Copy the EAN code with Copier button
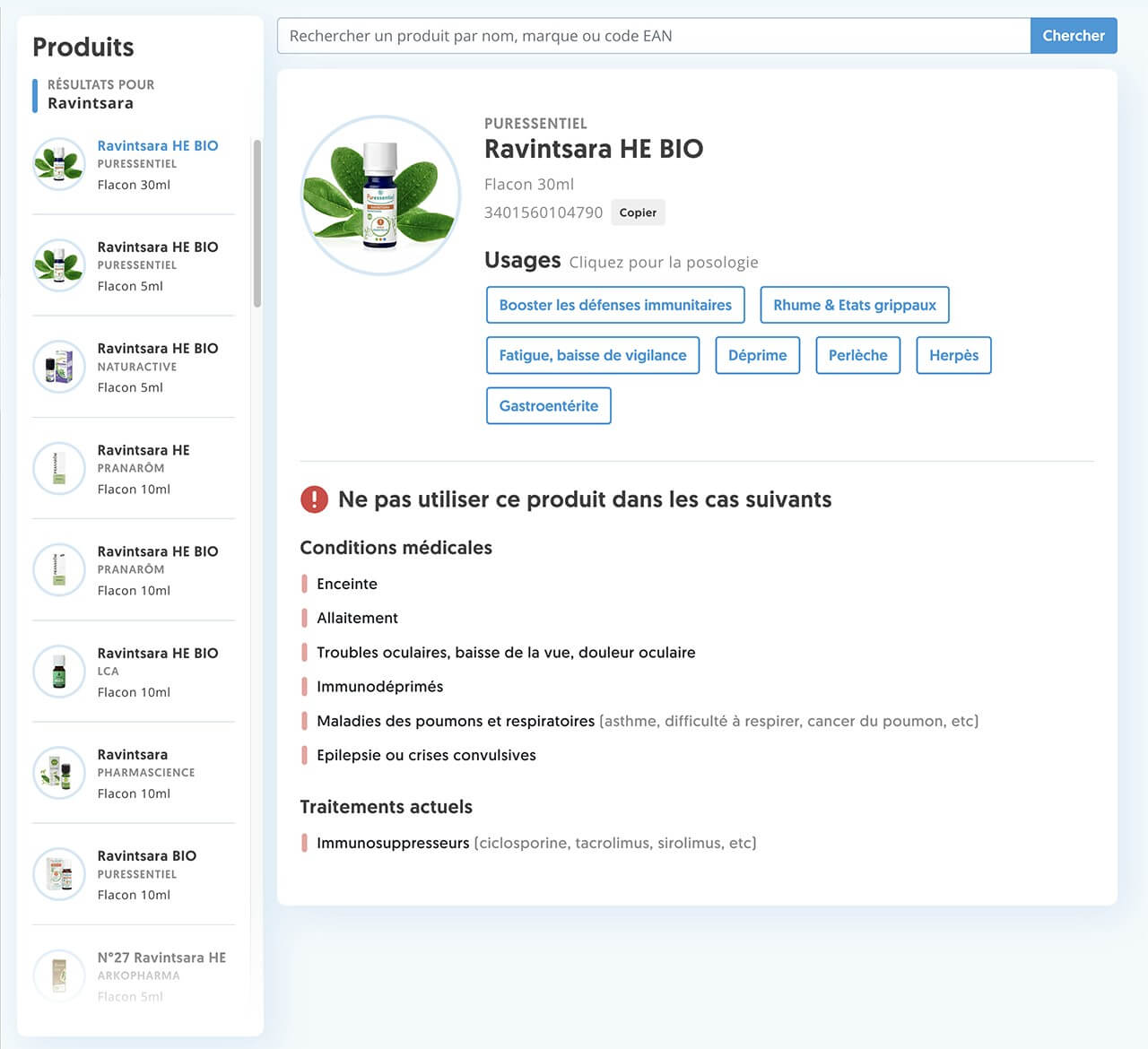The width and height of the screenshot is (1148, 1049). point(638,212)
